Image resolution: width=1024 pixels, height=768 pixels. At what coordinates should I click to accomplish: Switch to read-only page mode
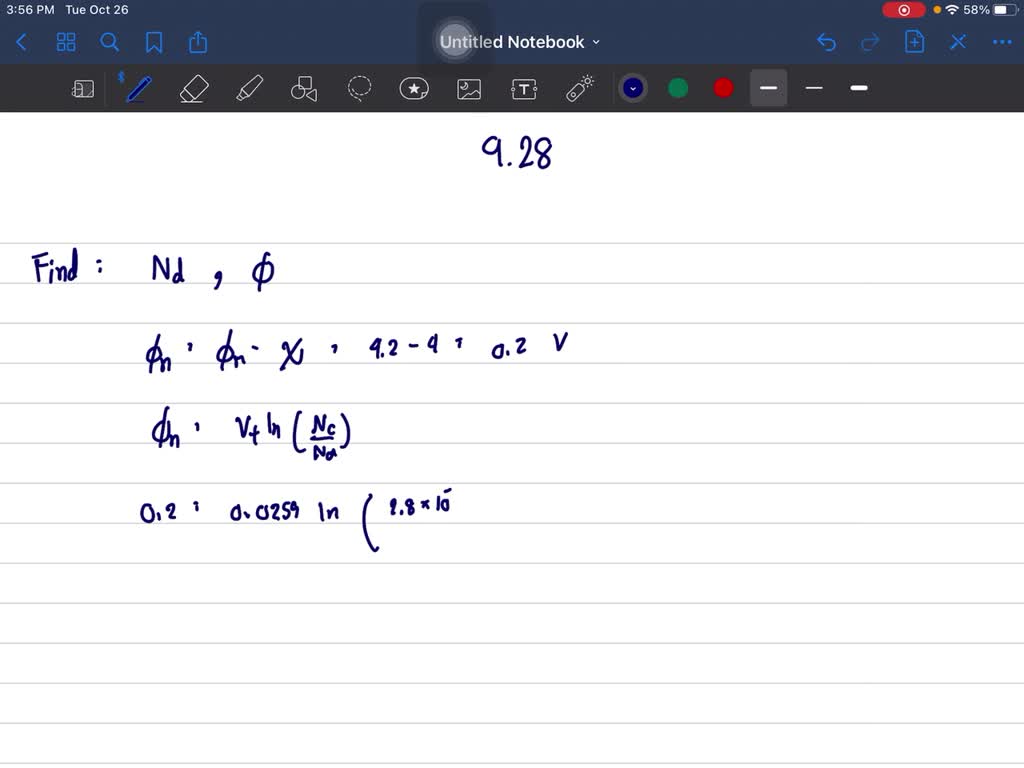(x=83, y=88)
